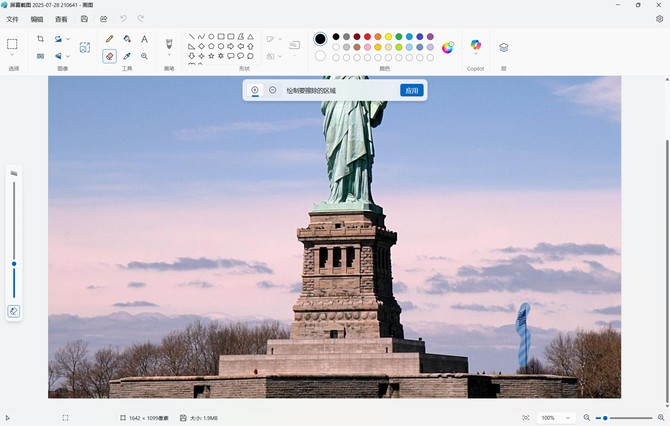
Task: Pick the Oval shape
Action: pos(211,37)
